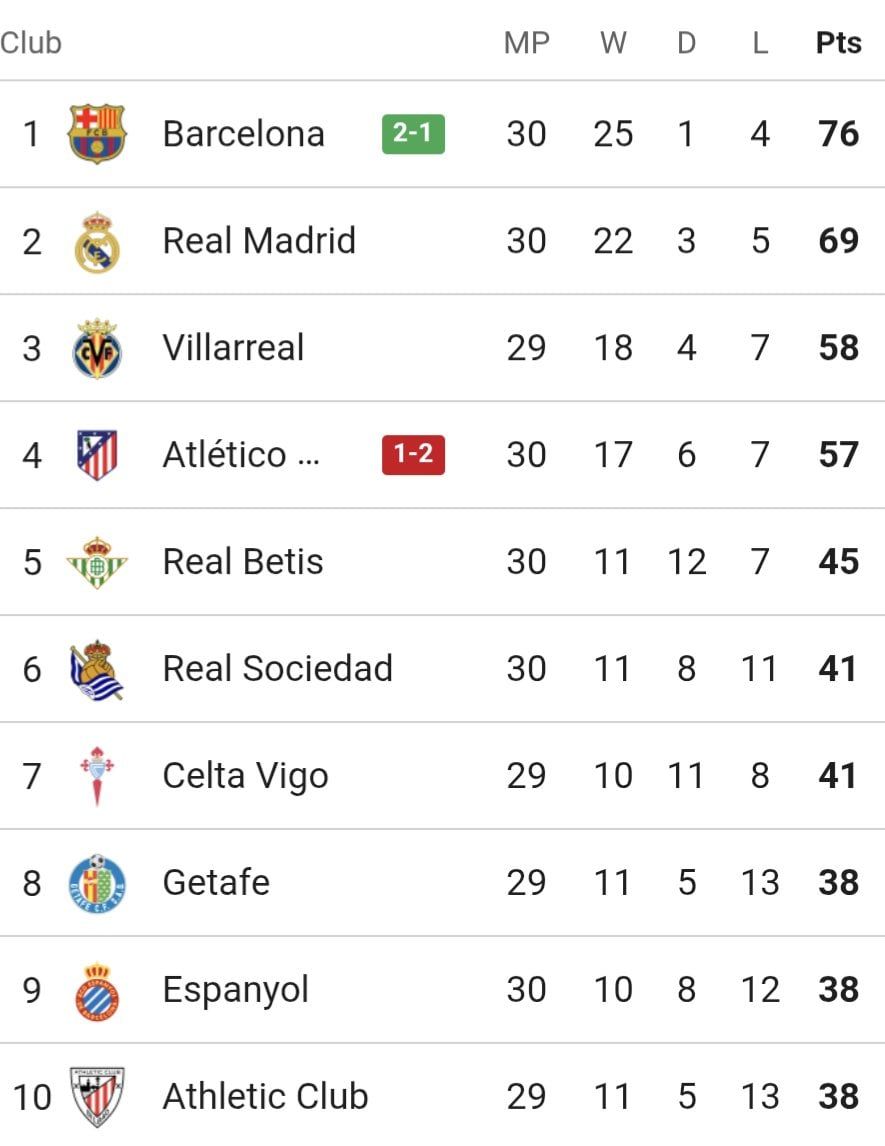Open the Real Madrid team name link
Image resolution: width=885 pixels, height=1146 pixels.
point(259,241)
